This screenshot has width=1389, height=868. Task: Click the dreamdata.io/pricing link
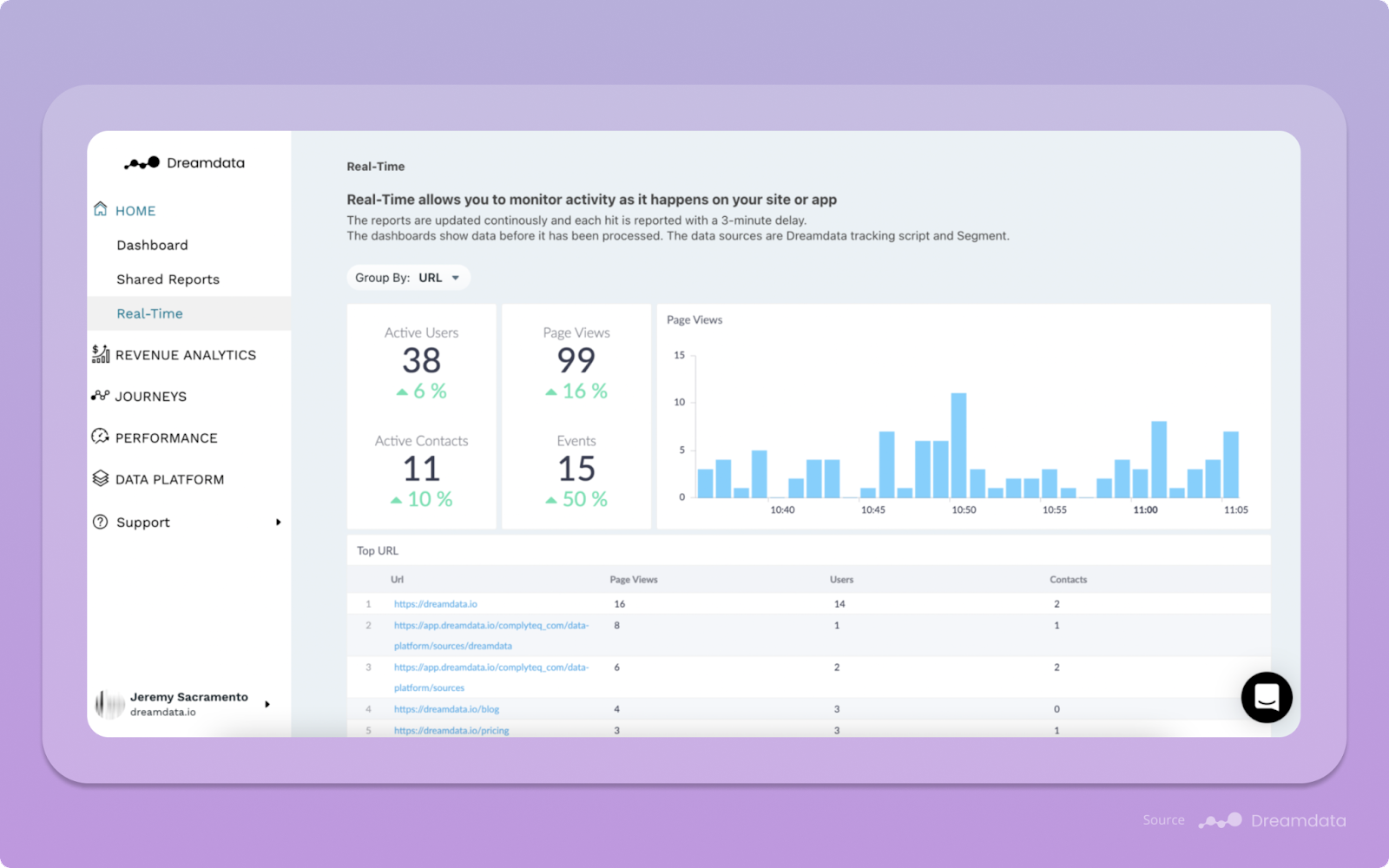451,730
